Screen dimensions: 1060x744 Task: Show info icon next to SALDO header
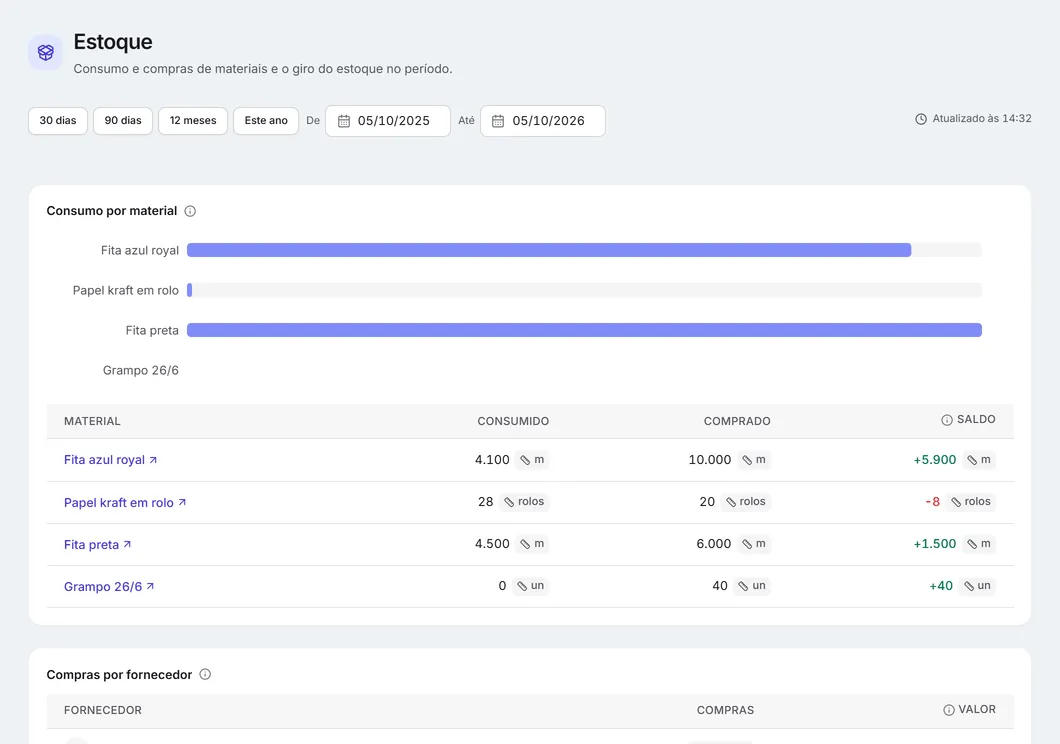tap(947, 420)
